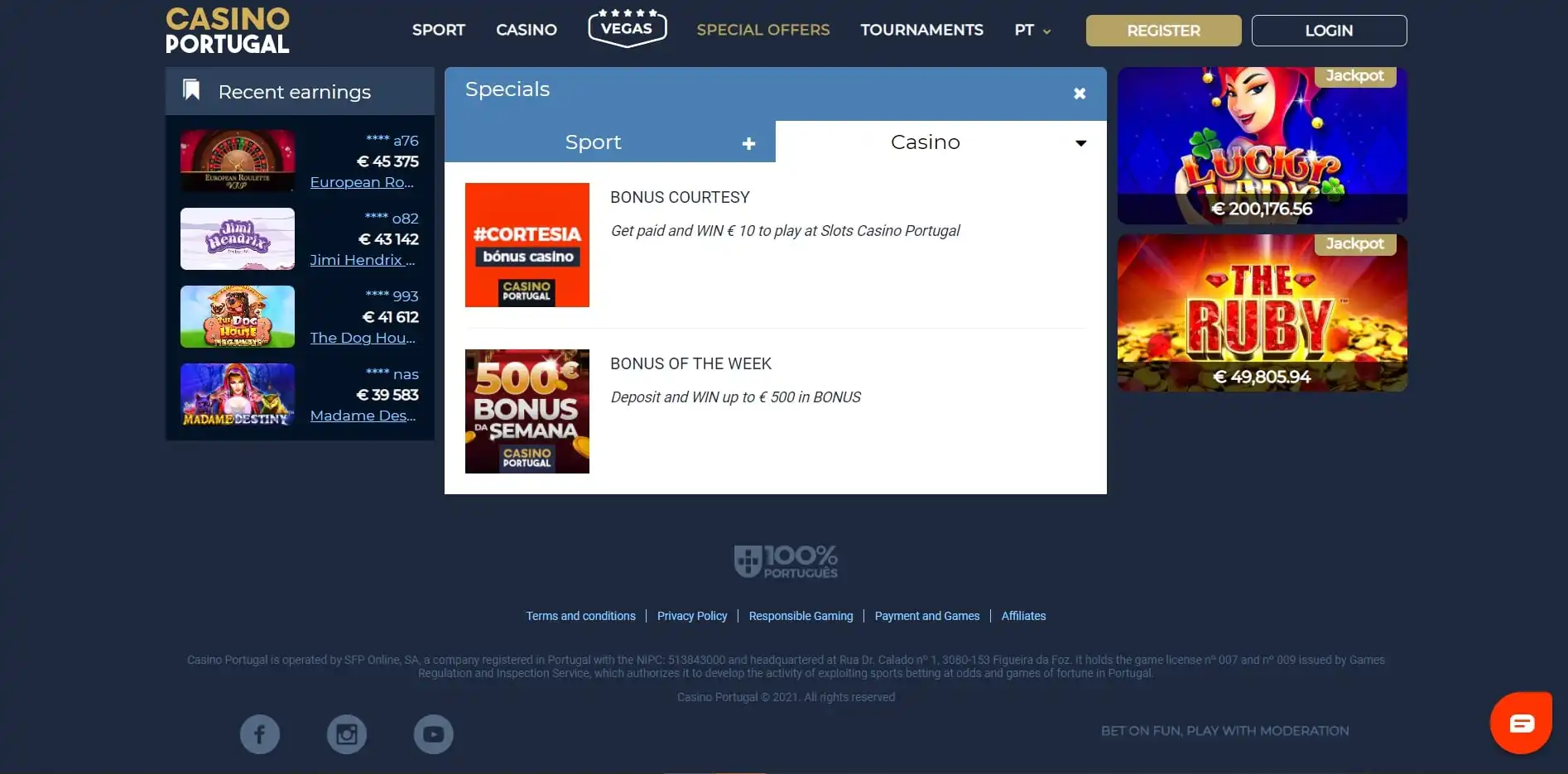Switch to Casino specials tab

click(x=941, y=142)
